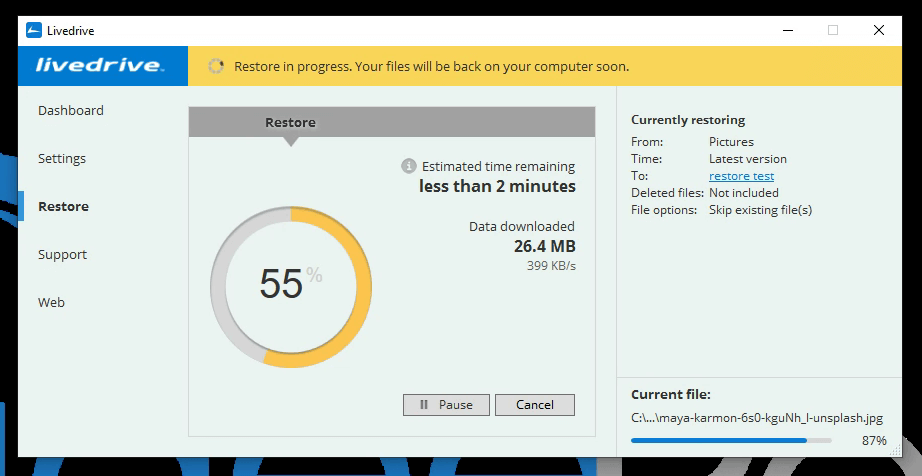922x476 pixels.
Task: Open the Dashboard section
Action: click(x=70, y=110)
